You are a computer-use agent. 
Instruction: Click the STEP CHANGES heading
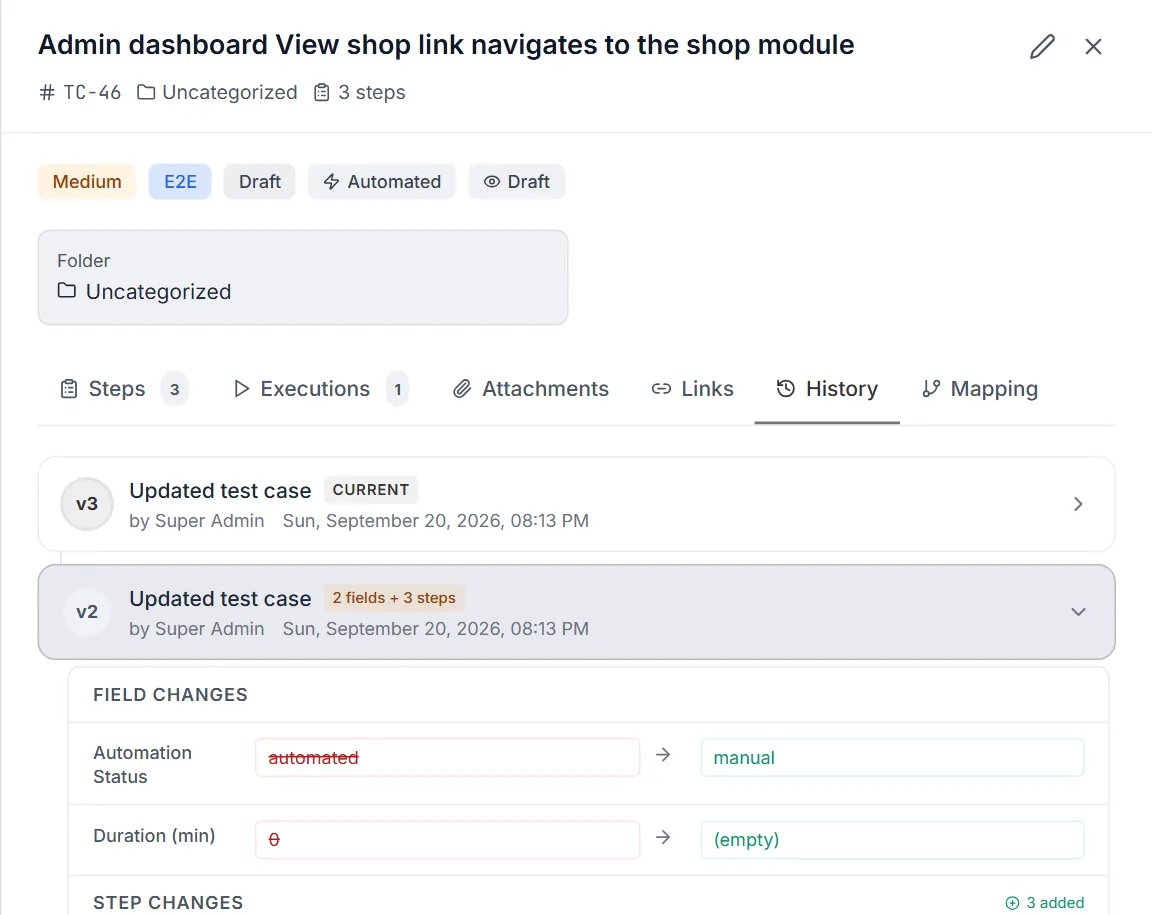(168, 903)
